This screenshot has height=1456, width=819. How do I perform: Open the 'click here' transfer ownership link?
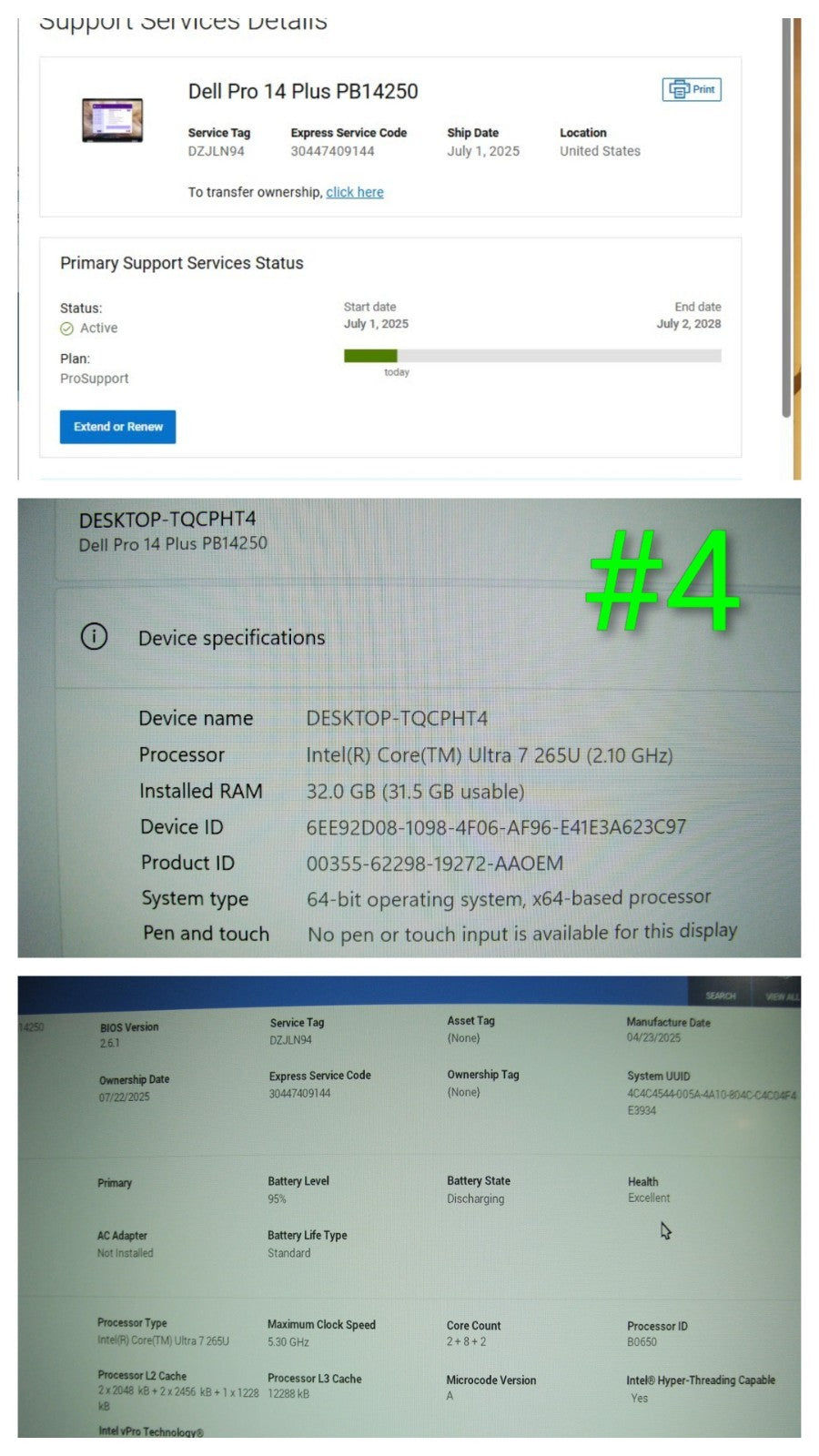(x=354, y=192)
